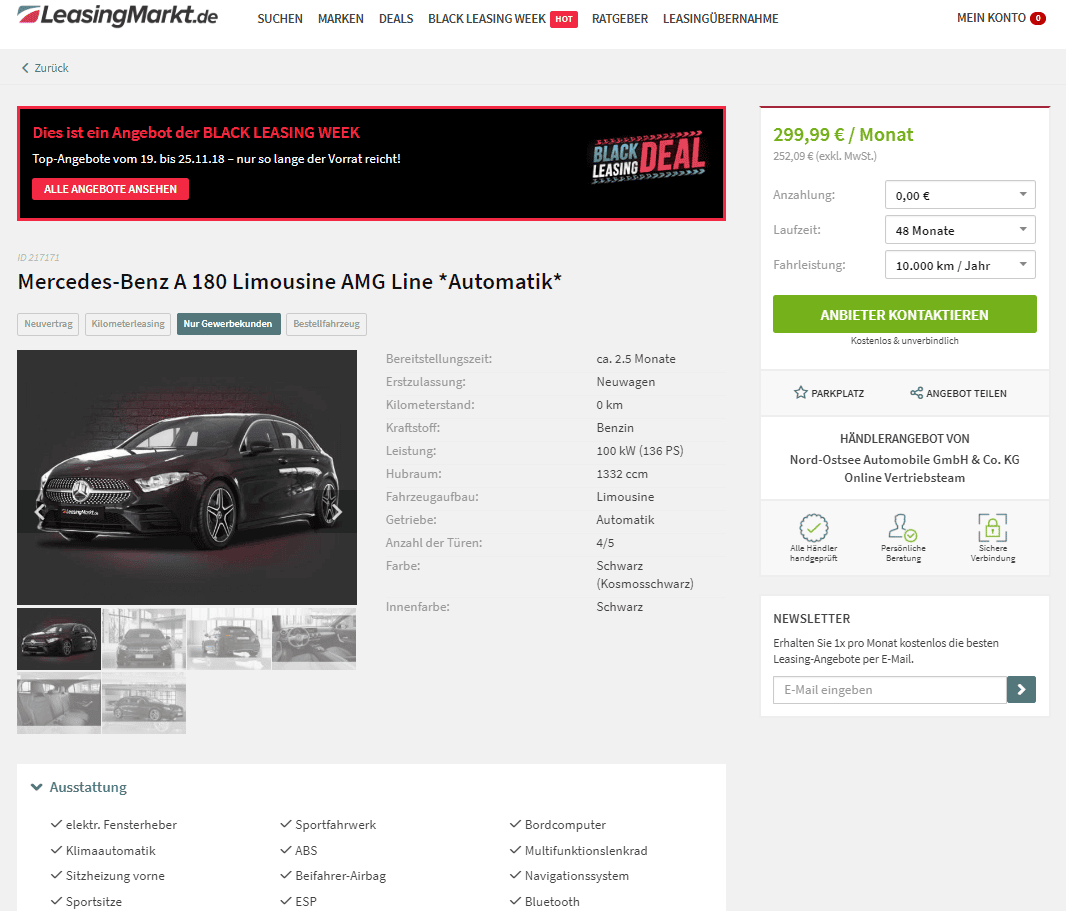Select the rear view car thumbnail
Image resolution: width=1066 pixels, height=911 pixels.
[x=229, y=639]
